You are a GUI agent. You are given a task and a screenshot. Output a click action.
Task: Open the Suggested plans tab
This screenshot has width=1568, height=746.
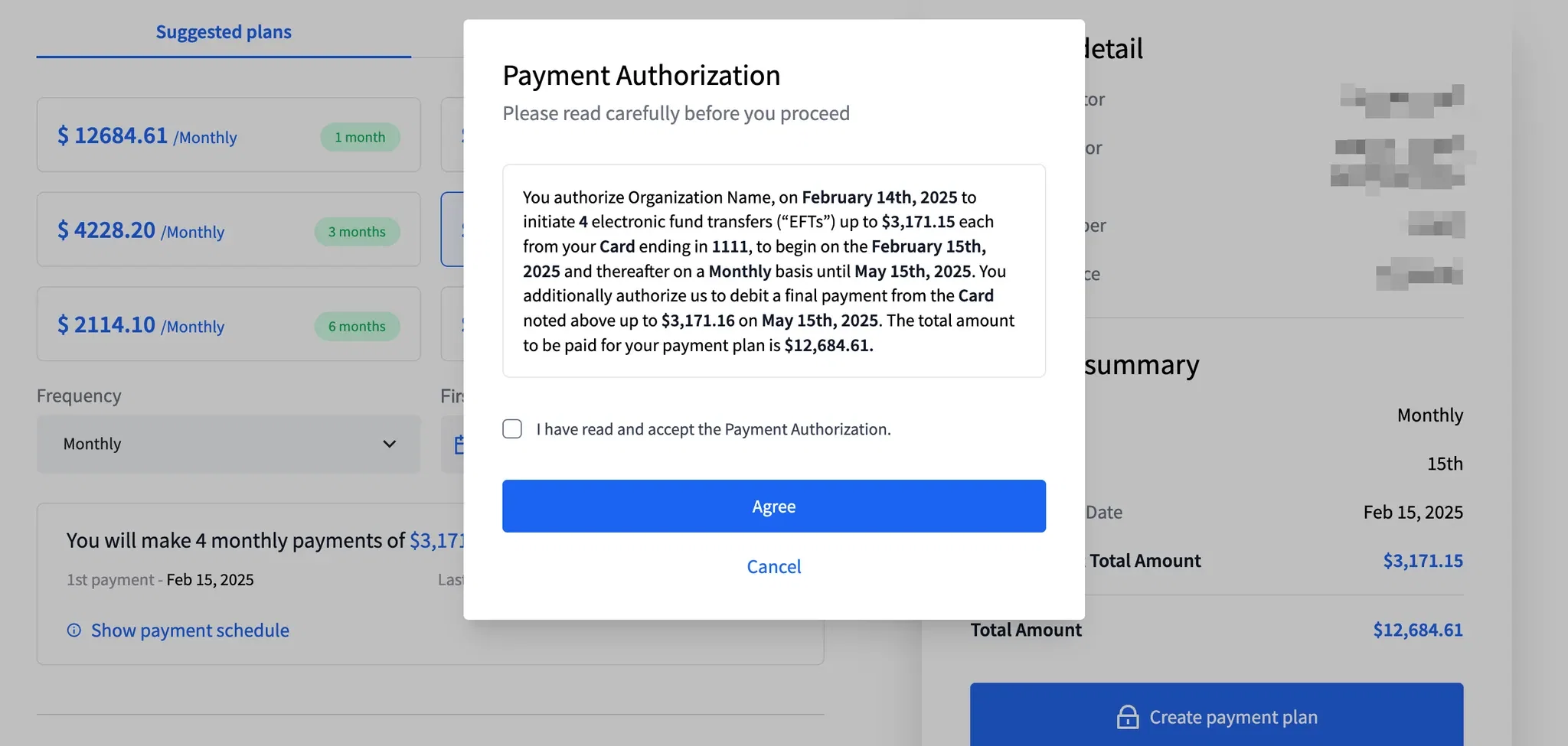click(x=224, y=32)
